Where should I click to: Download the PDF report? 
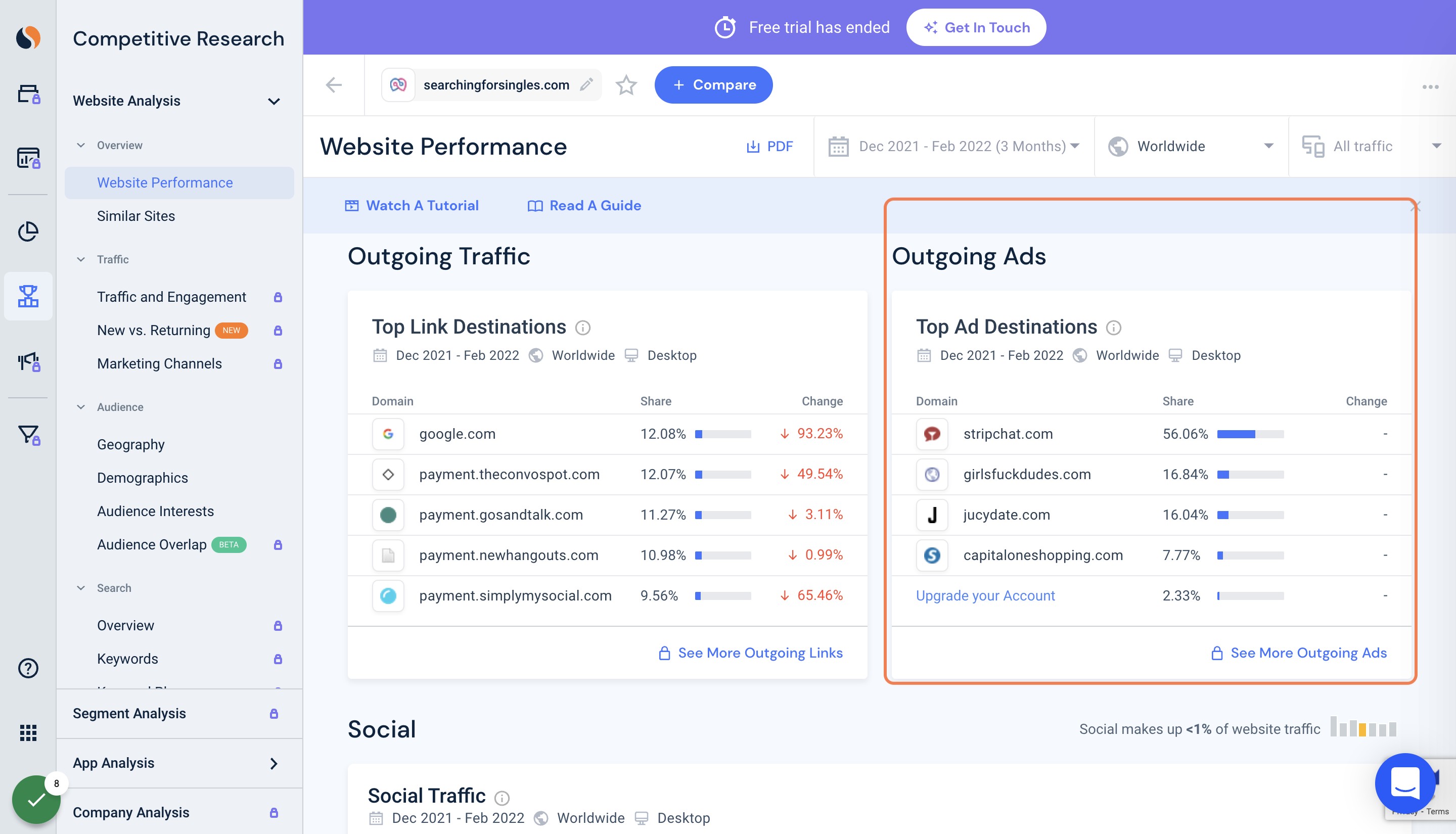[769, 147]
